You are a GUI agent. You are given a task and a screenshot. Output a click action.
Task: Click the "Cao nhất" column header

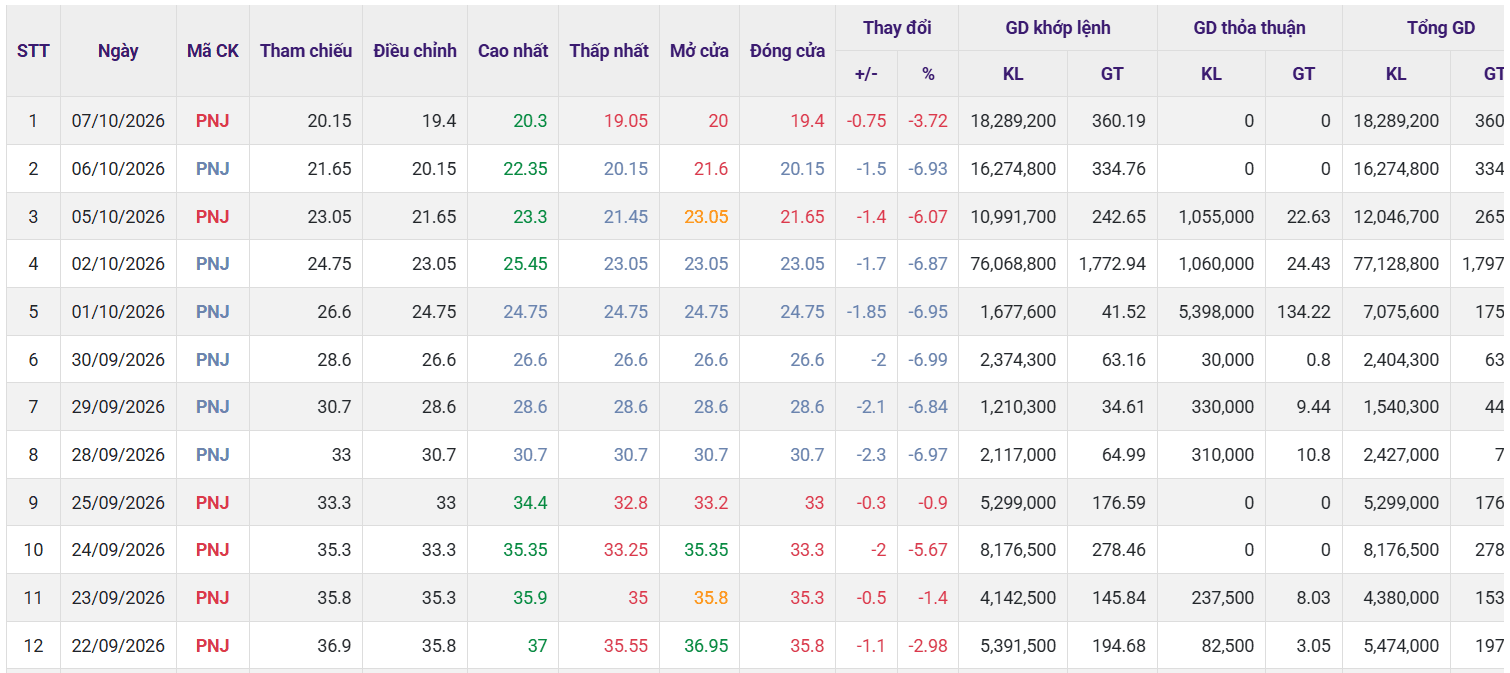coord(513,51)
